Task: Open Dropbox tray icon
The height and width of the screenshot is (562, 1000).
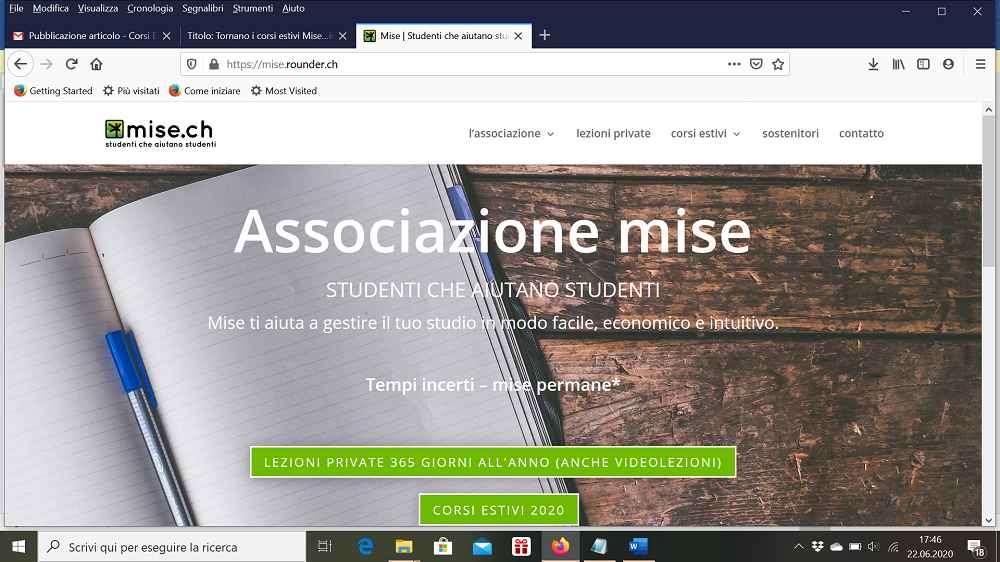Action: pos(818,547)
